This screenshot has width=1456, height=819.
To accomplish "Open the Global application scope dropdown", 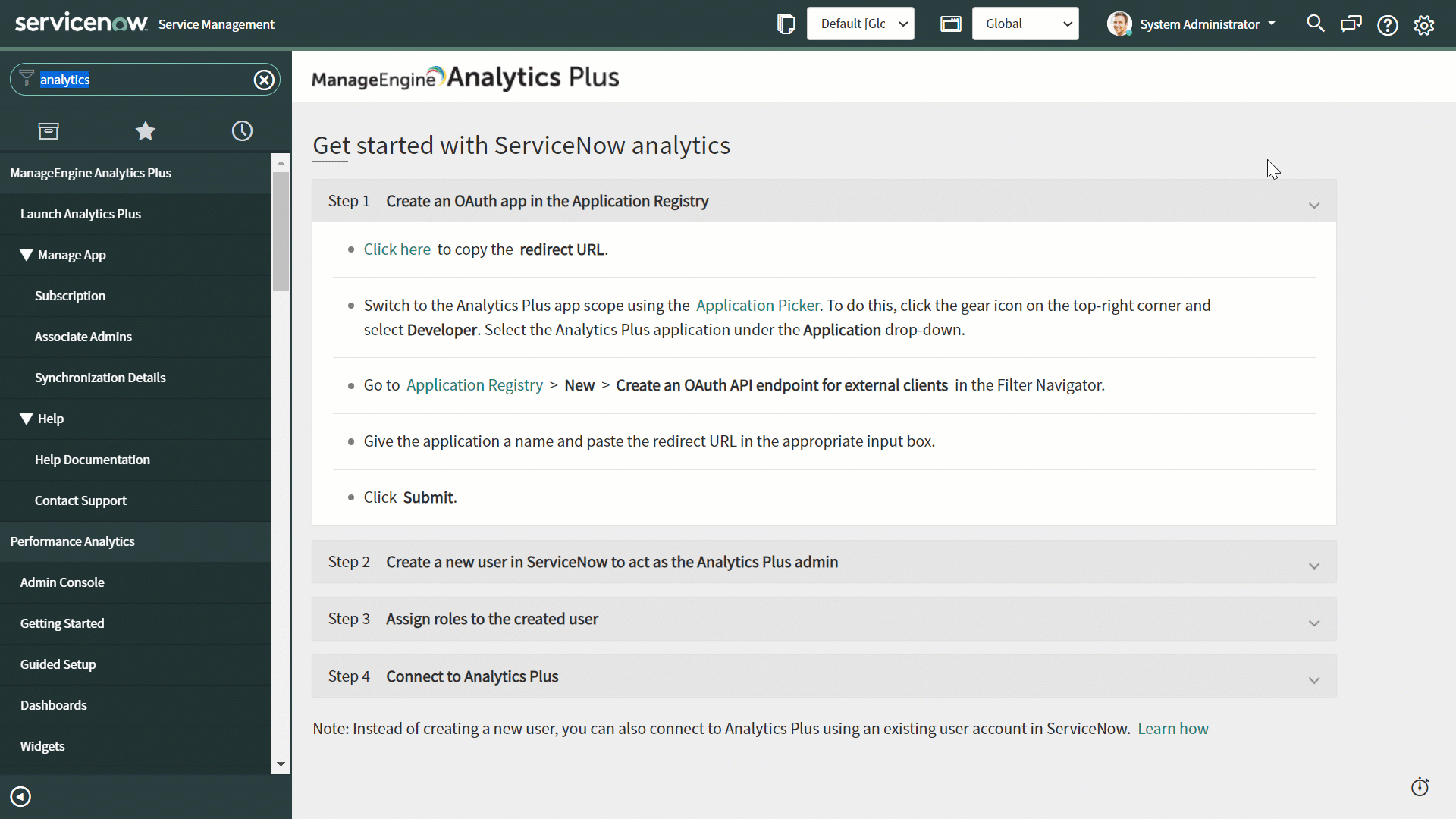I will pyautogui.click(x=1025, y=24).
